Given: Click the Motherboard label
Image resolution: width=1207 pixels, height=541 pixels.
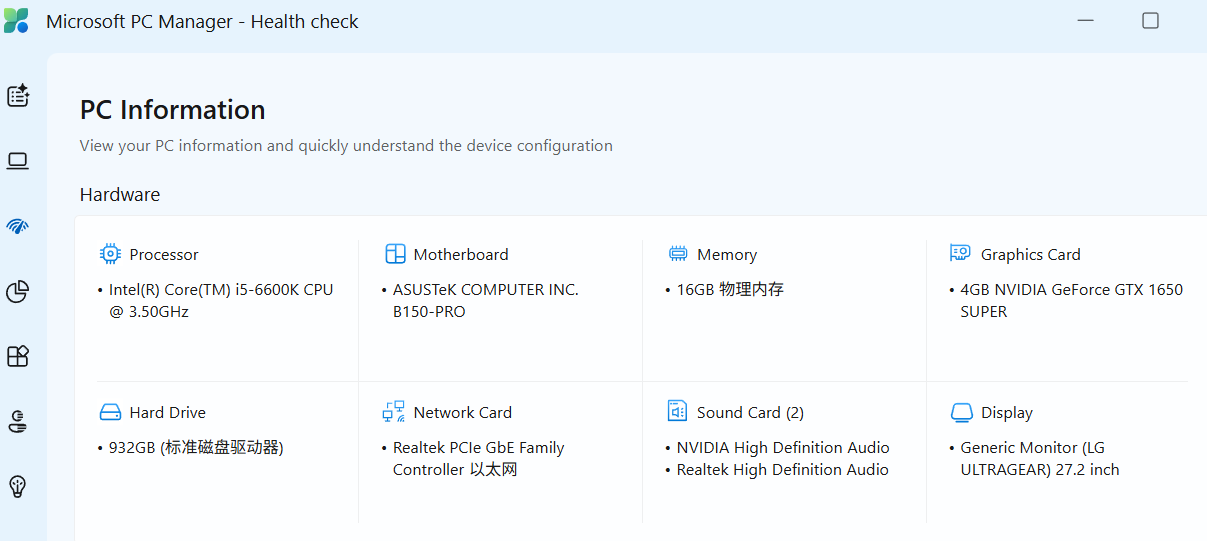Looking at the screenshot, I should (461, 255).
